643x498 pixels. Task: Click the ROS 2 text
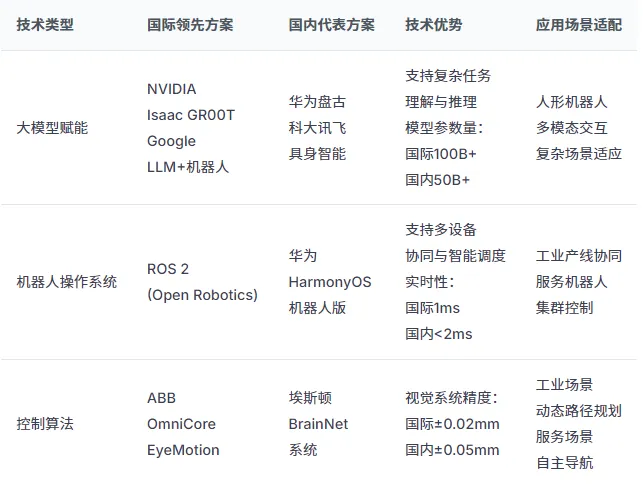pyautogui.click(x=168, y=269)
